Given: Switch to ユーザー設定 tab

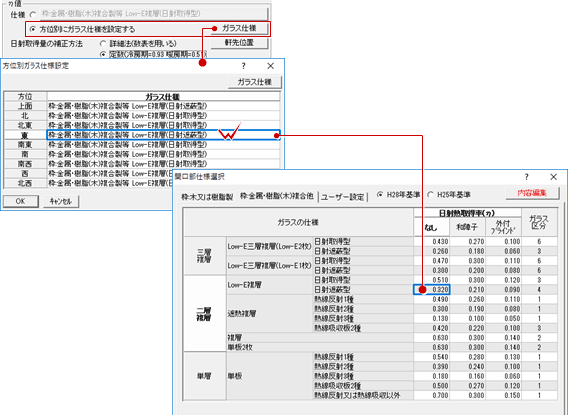Looking at the screenshot, I should 343,197.
